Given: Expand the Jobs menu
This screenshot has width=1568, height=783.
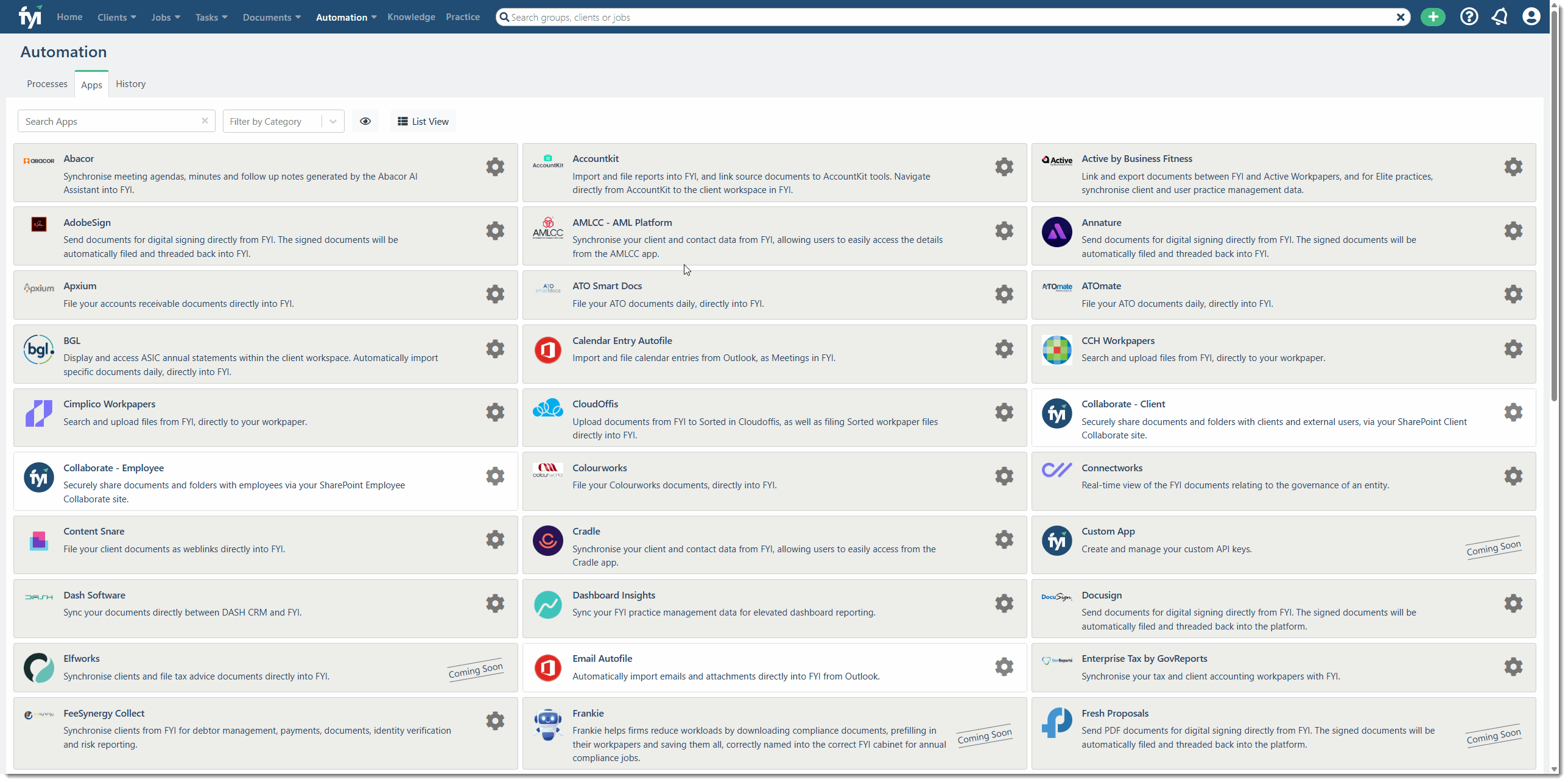Looking at the screenshot, I should tap(166, 17).
